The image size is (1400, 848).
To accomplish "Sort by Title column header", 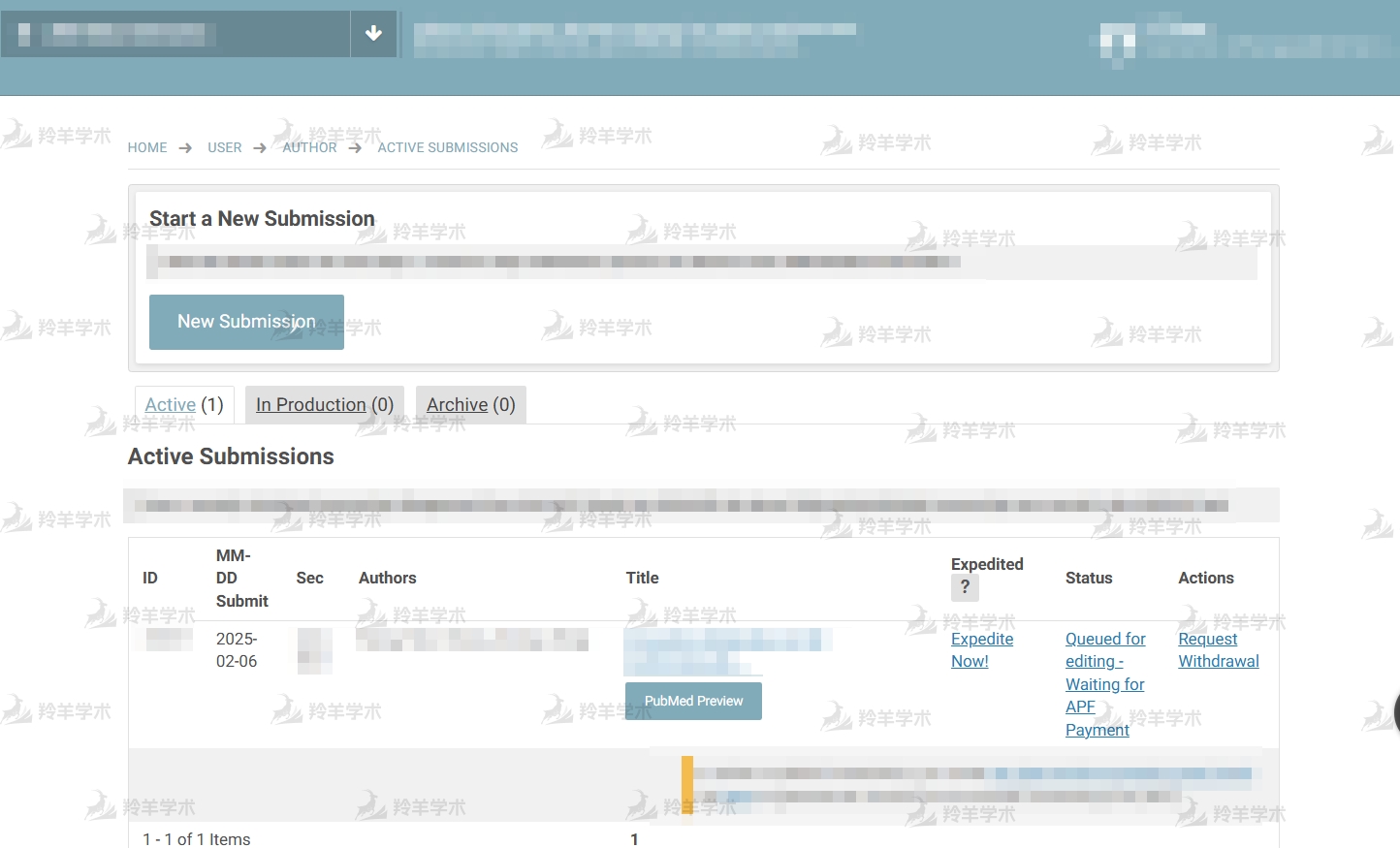I will [x=642, y=578].
